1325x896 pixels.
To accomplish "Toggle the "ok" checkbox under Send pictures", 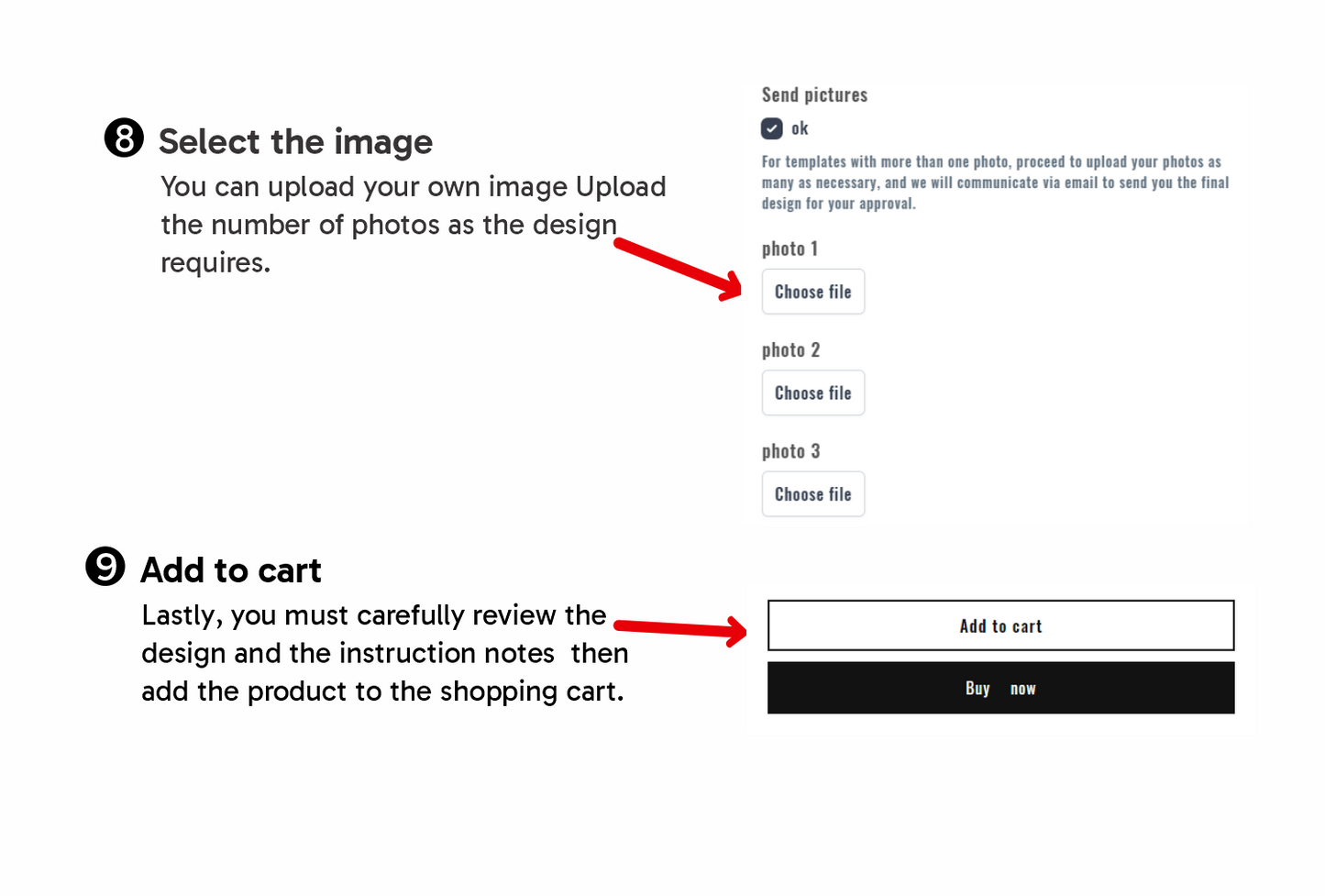I will point(772,128).
